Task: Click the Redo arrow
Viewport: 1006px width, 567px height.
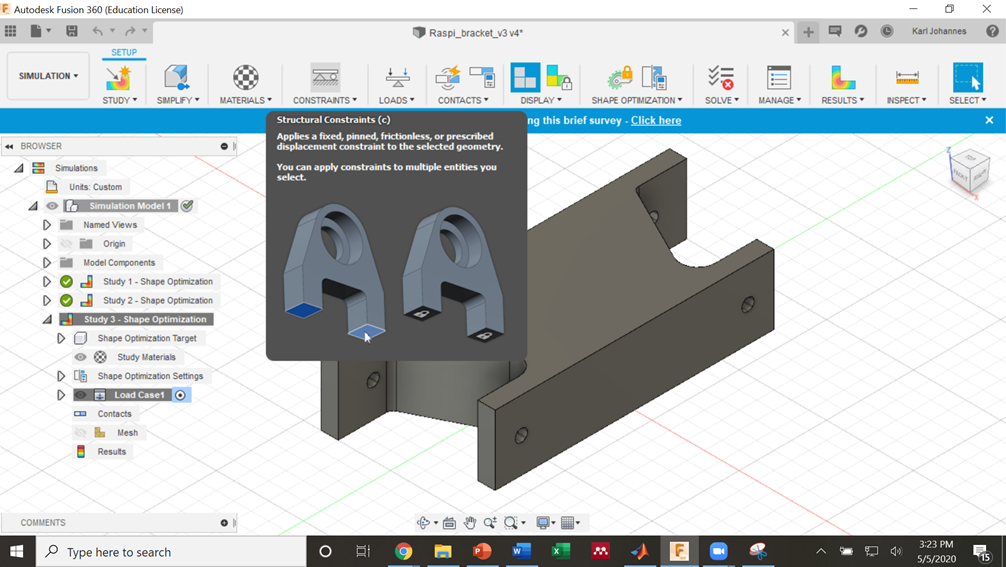Action: point(130,31)
